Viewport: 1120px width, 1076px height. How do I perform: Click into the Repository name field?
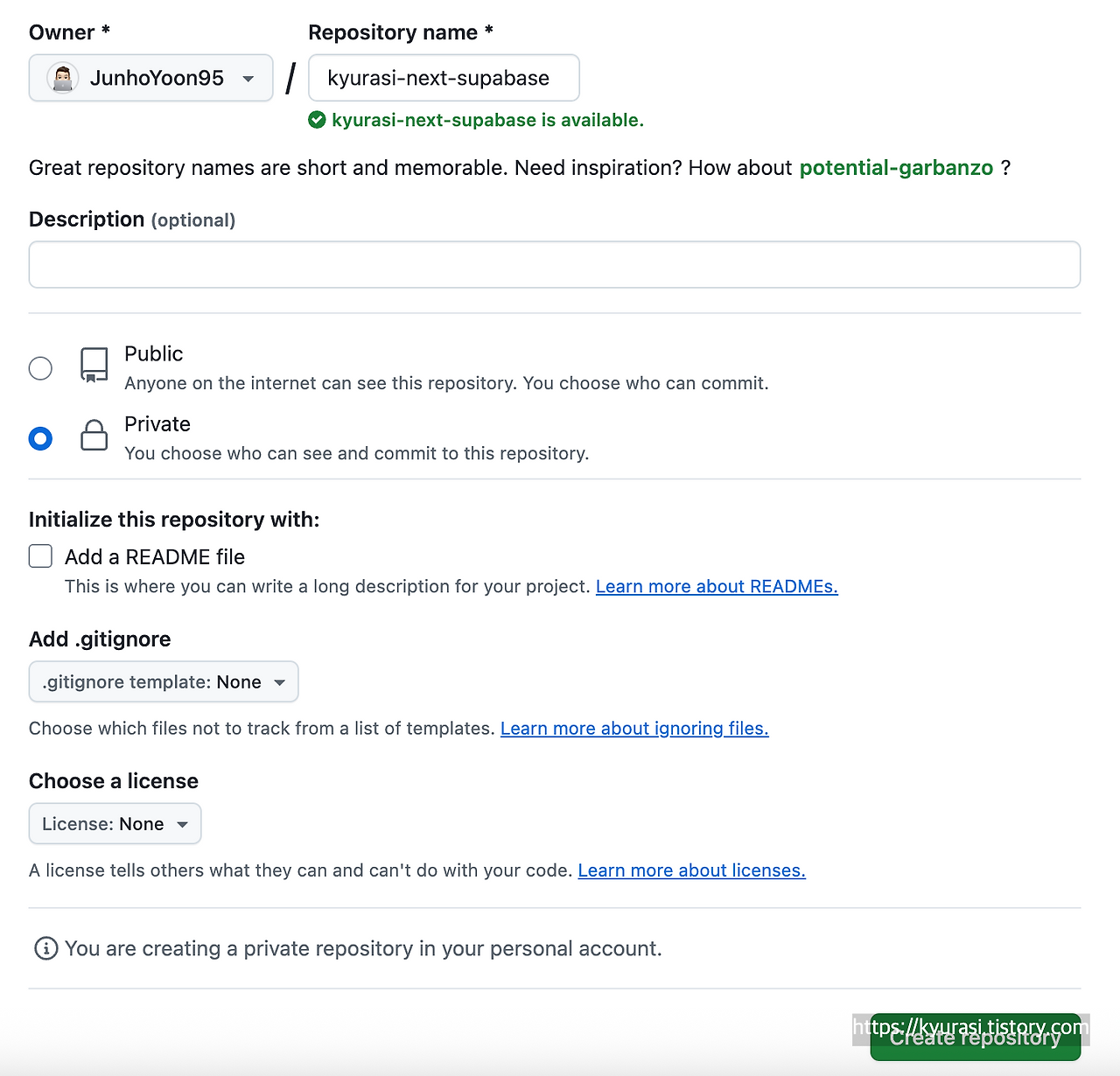(444, 78)
